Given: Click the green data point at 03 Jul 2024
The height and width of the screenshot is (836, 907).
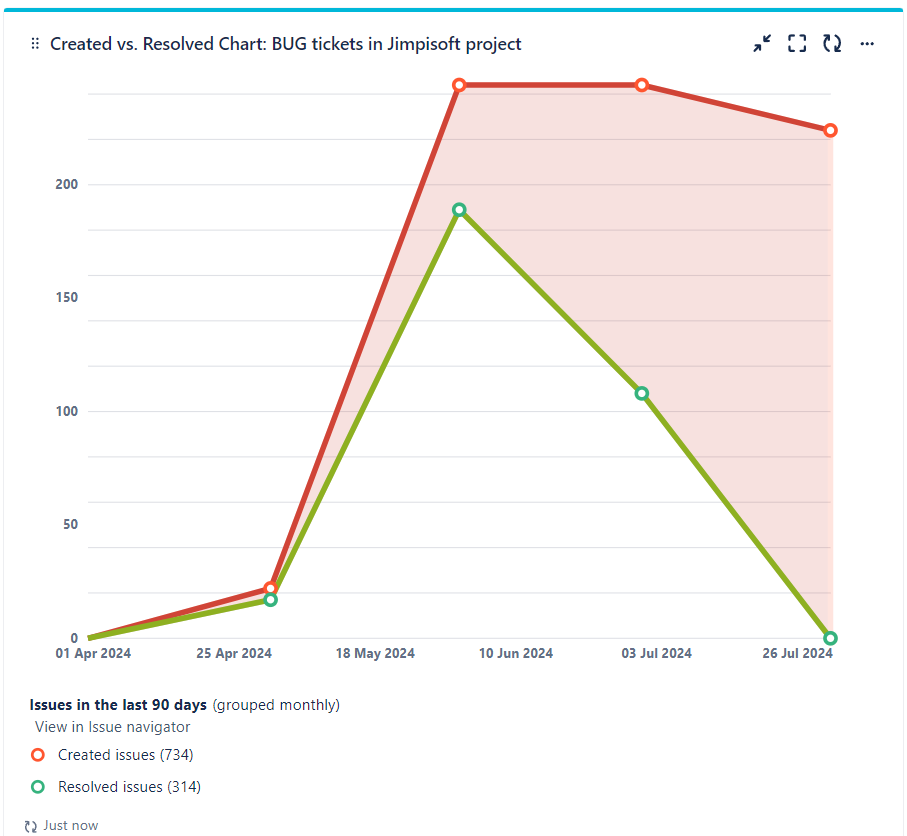Looking at the screenshot, I should [x=641, y=394].
